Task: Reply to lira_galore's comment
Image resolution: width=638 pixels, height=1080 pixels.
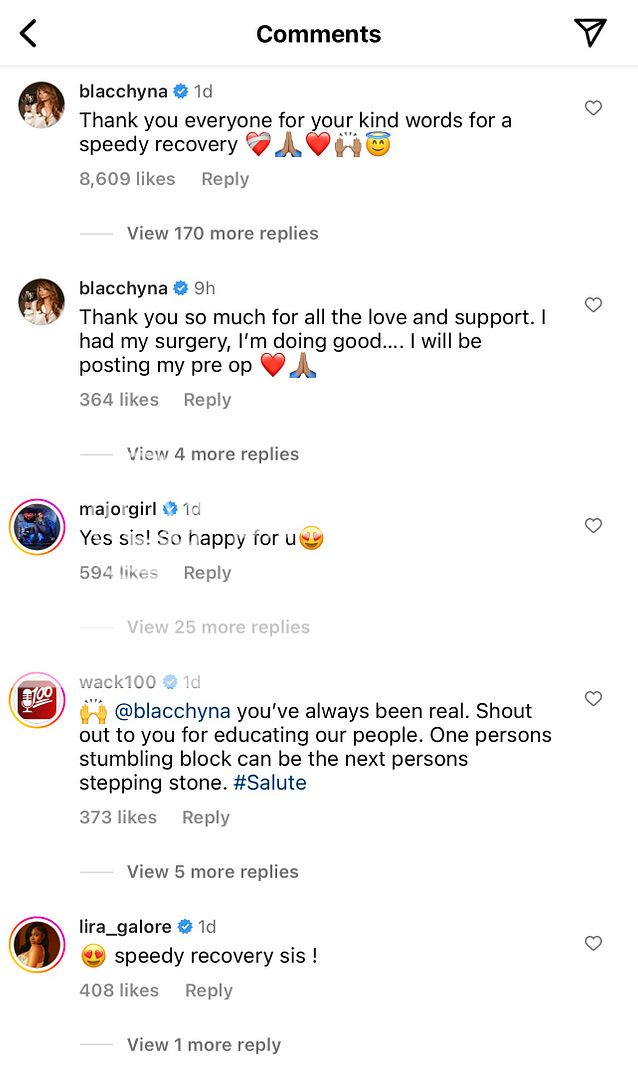Action: [x=208, y=991]
